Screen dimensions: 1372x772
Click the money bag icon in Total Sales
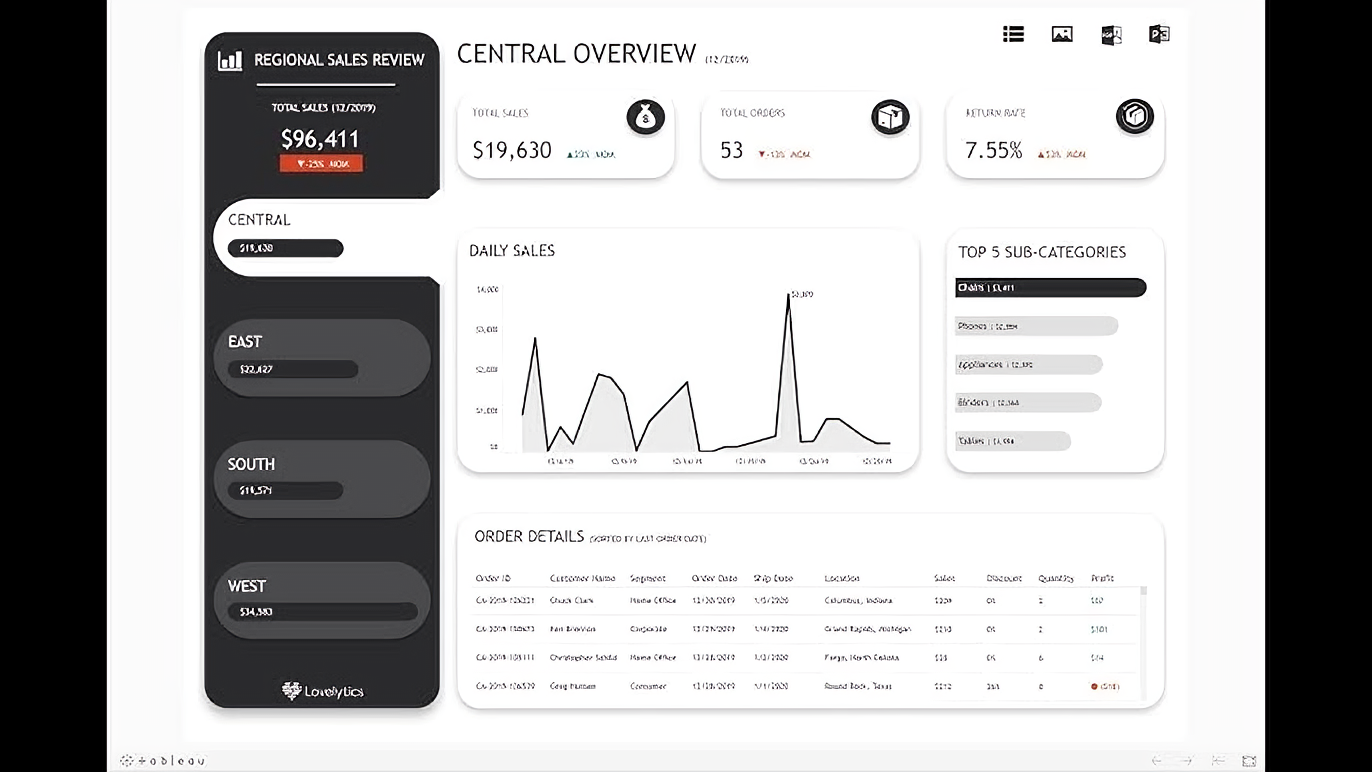coord(646,117)
